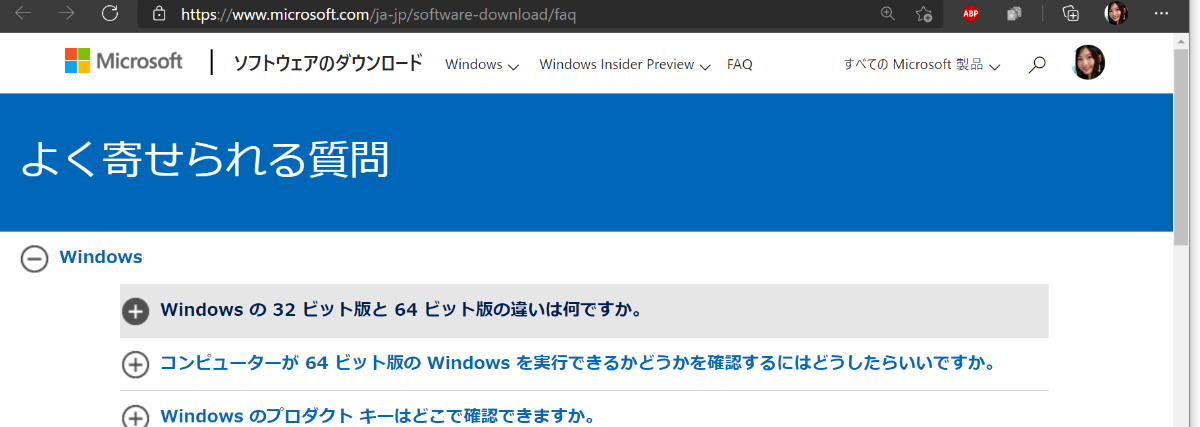Open the Microsoft account avatar on page
Screen dimensions: 1200x427
[x=1088, y=63]
